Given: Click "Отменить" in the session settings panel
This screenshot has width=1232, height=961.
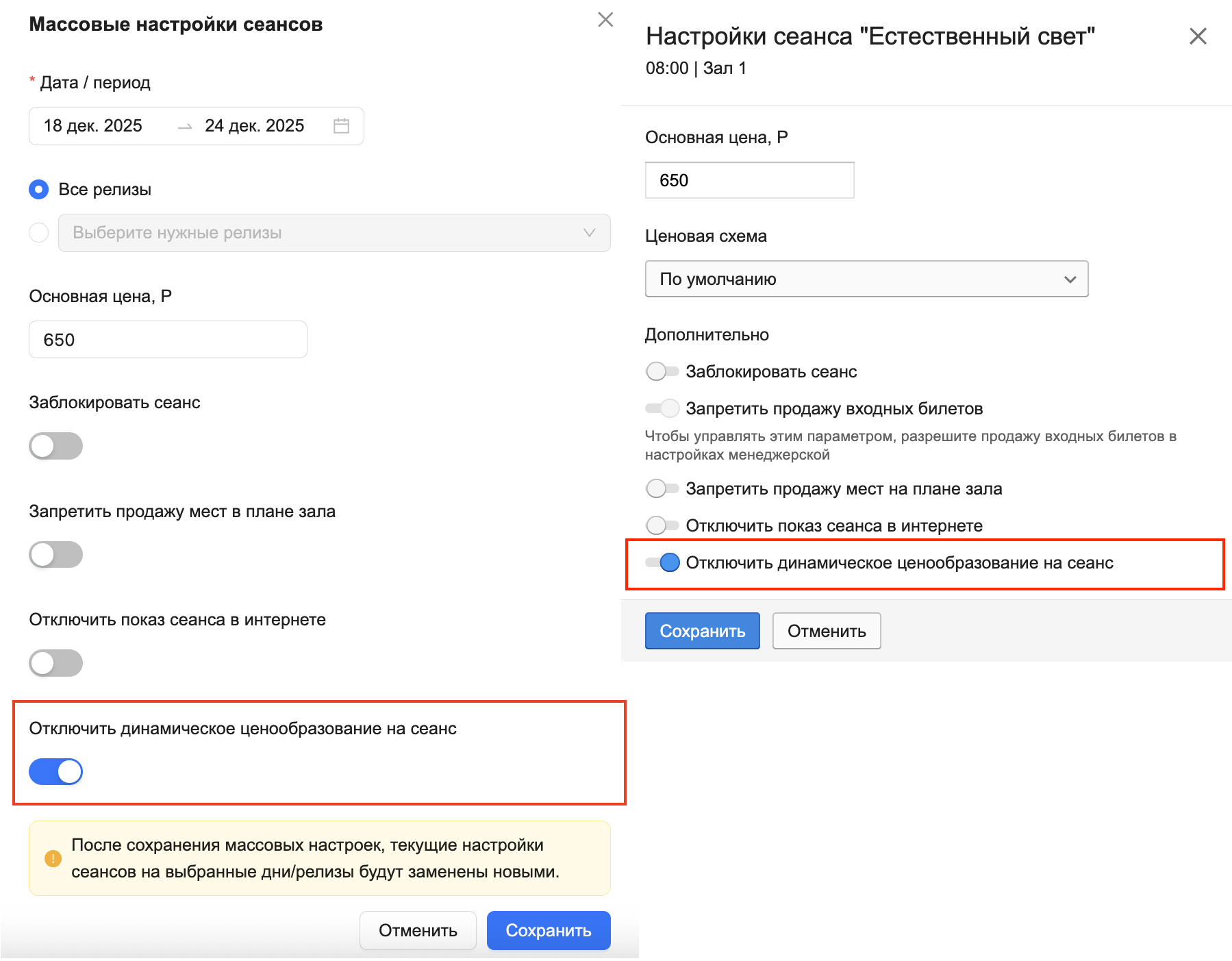Looking at the screenshot, I should coord(826,631).
